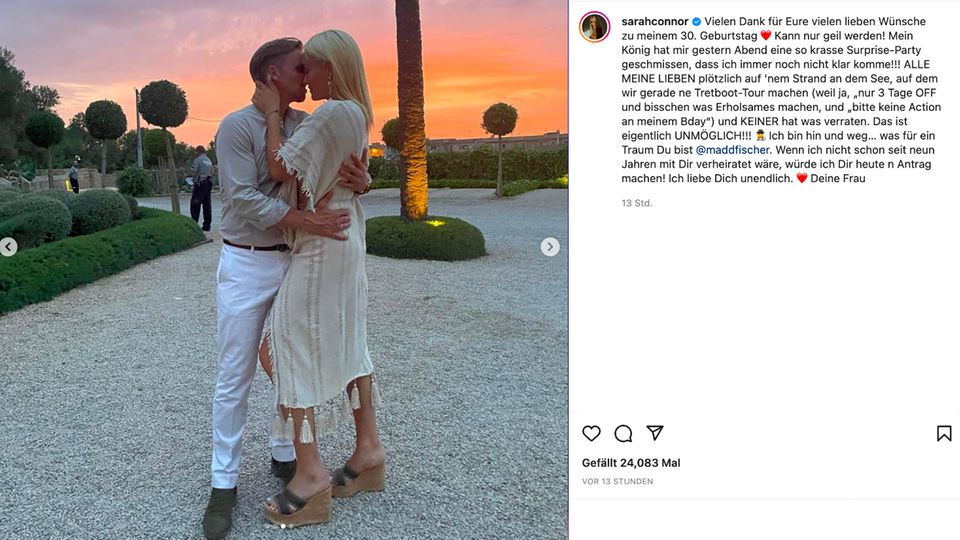Go to previous photo with left arrow
The image size is (960, 540).
click(x=8, y=247)
